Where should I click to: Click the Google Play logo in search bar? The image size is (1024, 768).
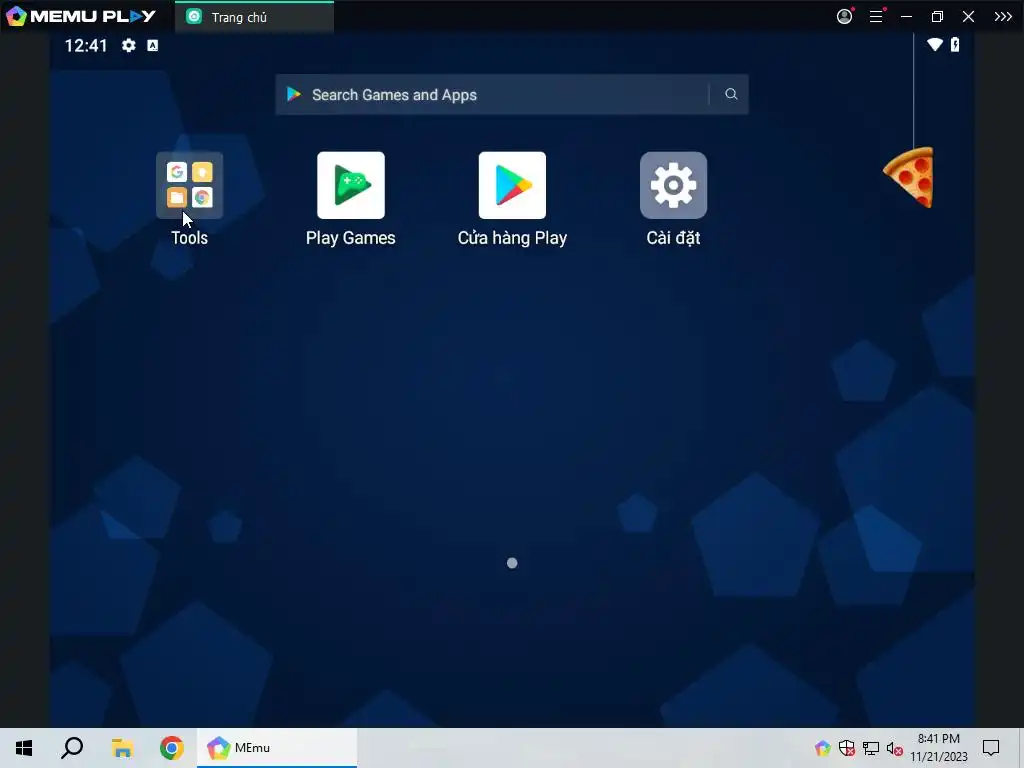pos(294,94)
